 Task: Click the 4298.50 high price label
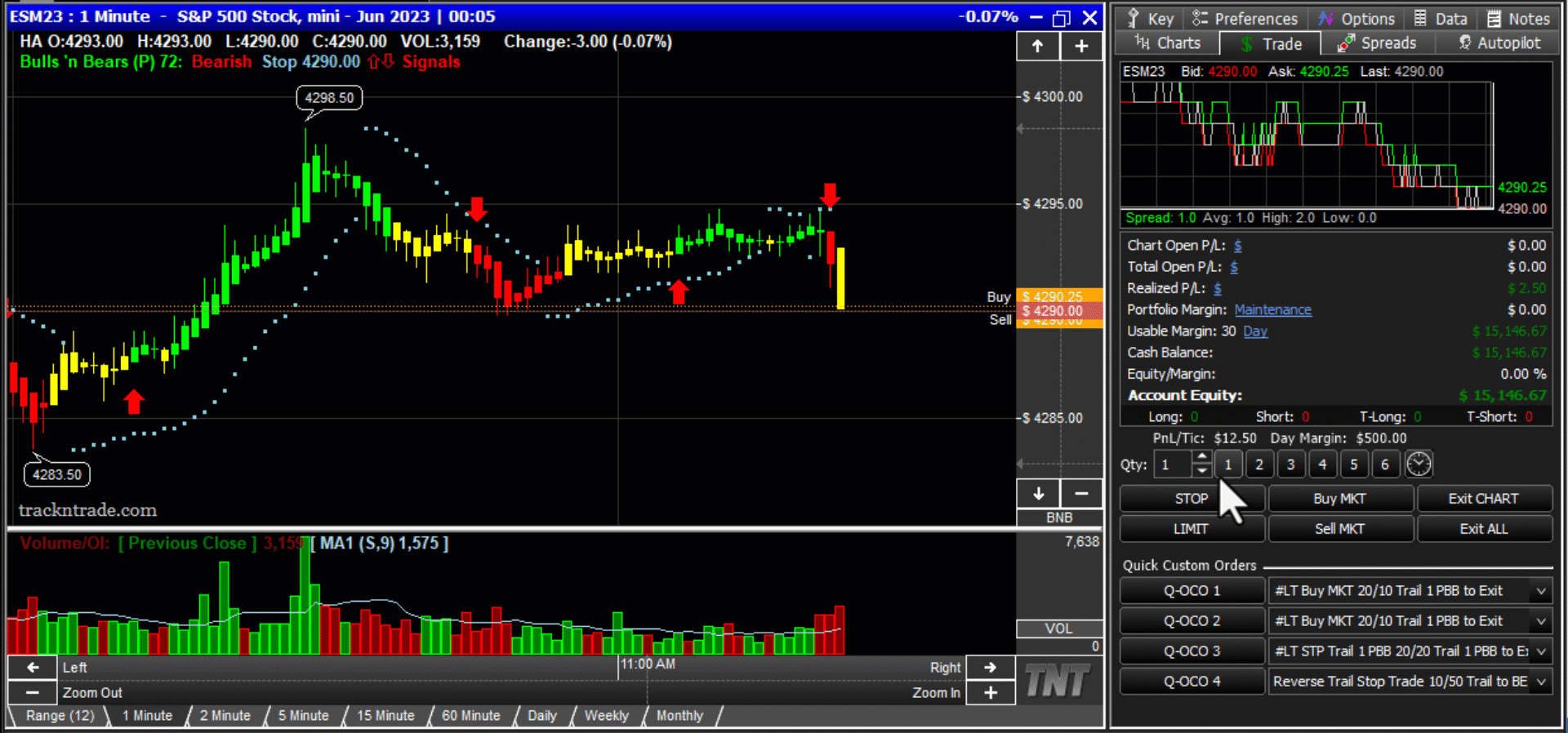(329, 98)
